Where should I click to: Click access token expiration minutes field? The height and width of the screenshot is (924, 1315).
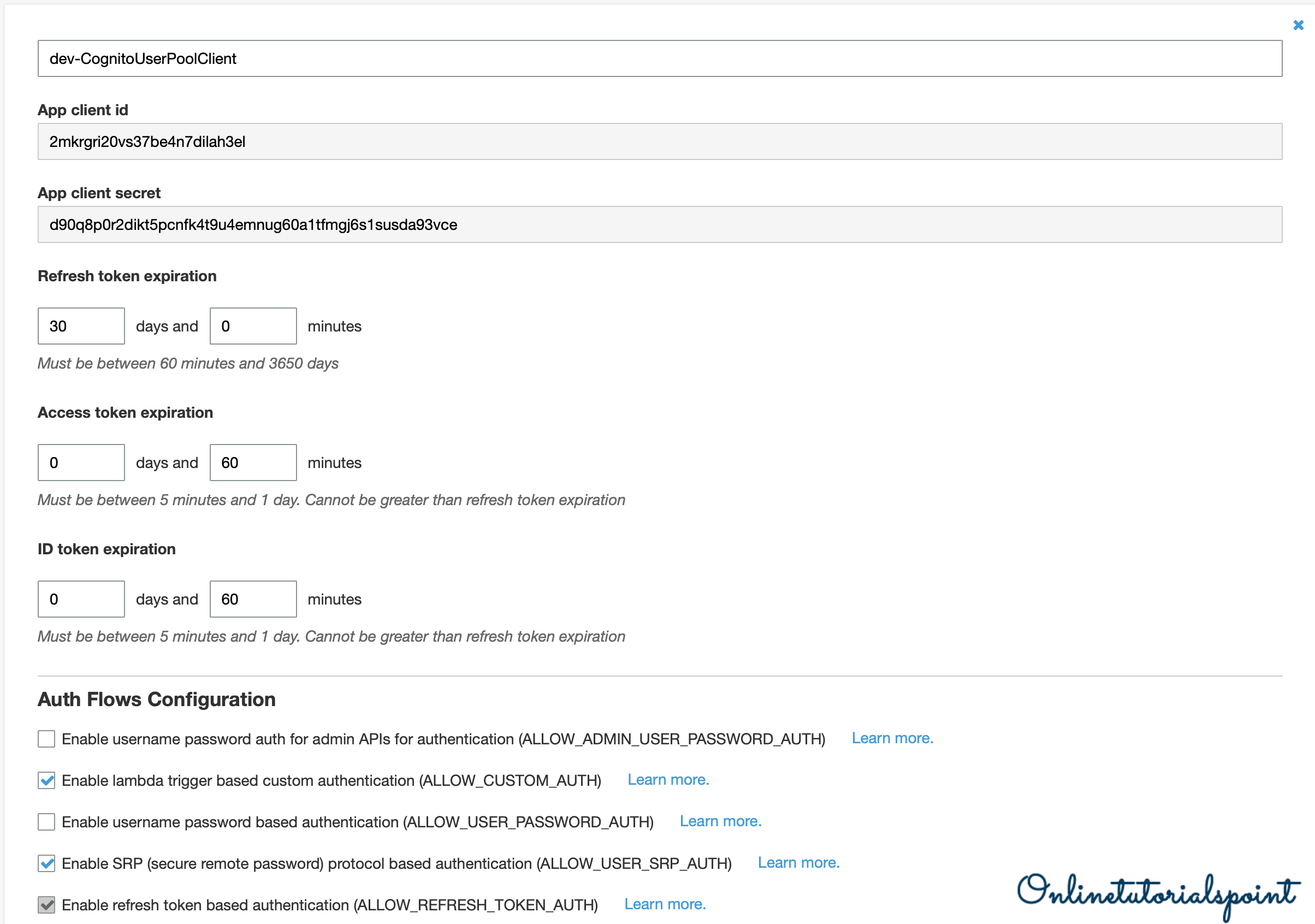tap(253, 463)
